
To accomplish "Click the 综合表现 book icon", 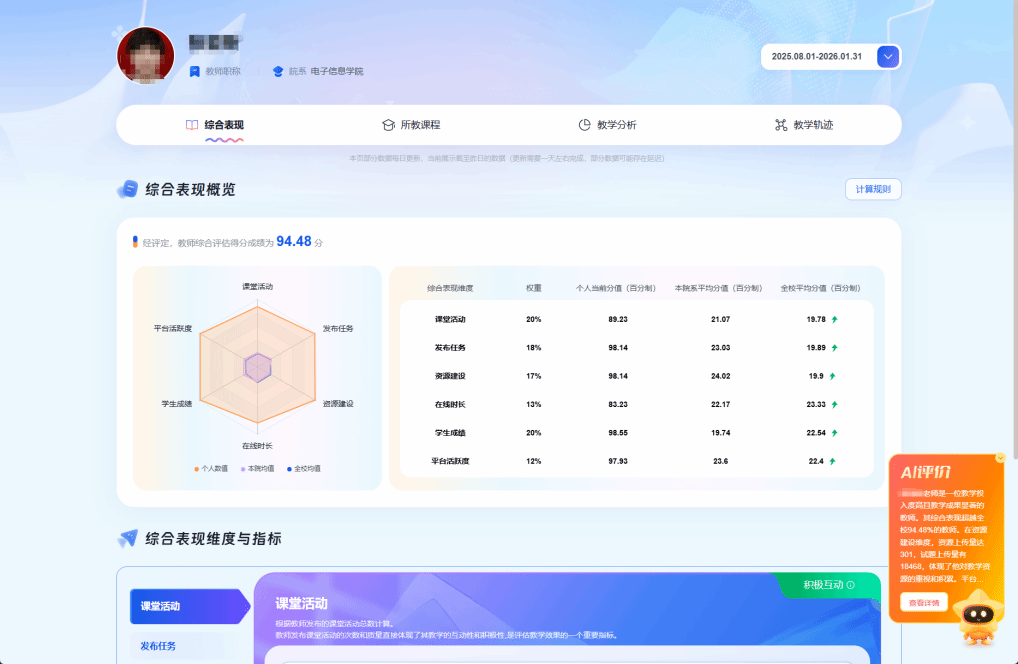I will (x=191, y=125).
